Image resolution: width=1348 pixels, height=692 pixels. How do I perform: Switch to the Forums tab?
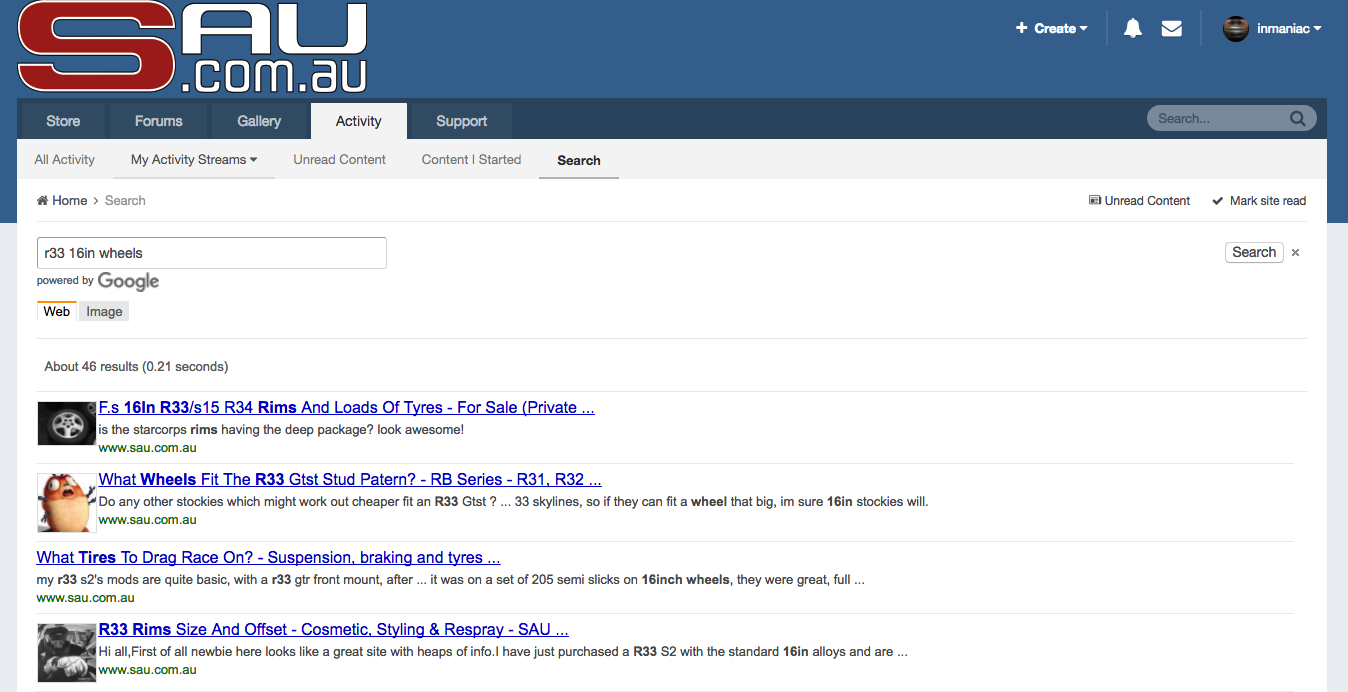click(159, 121)
